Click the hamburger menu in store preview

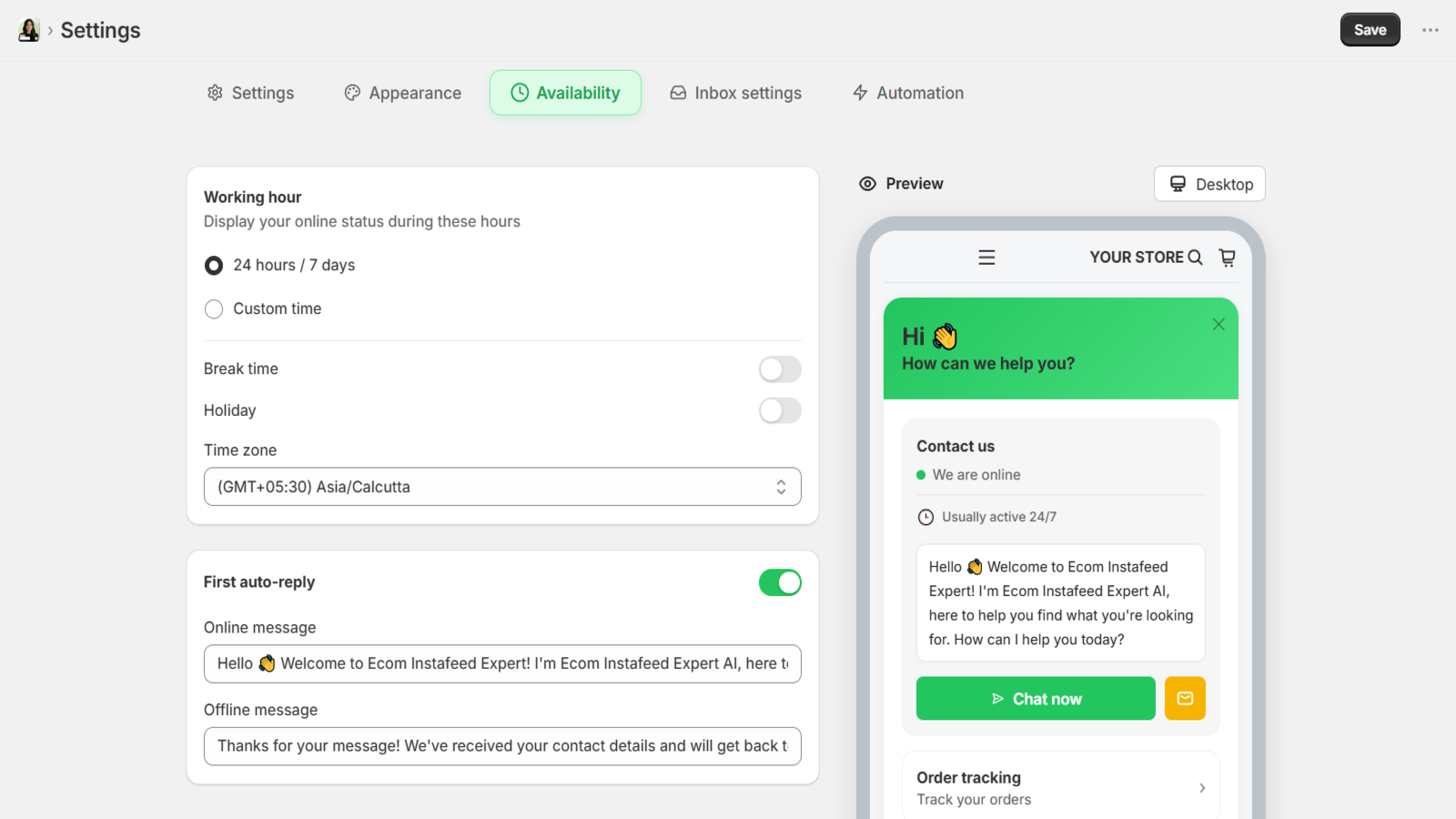(x=986, y=258)
